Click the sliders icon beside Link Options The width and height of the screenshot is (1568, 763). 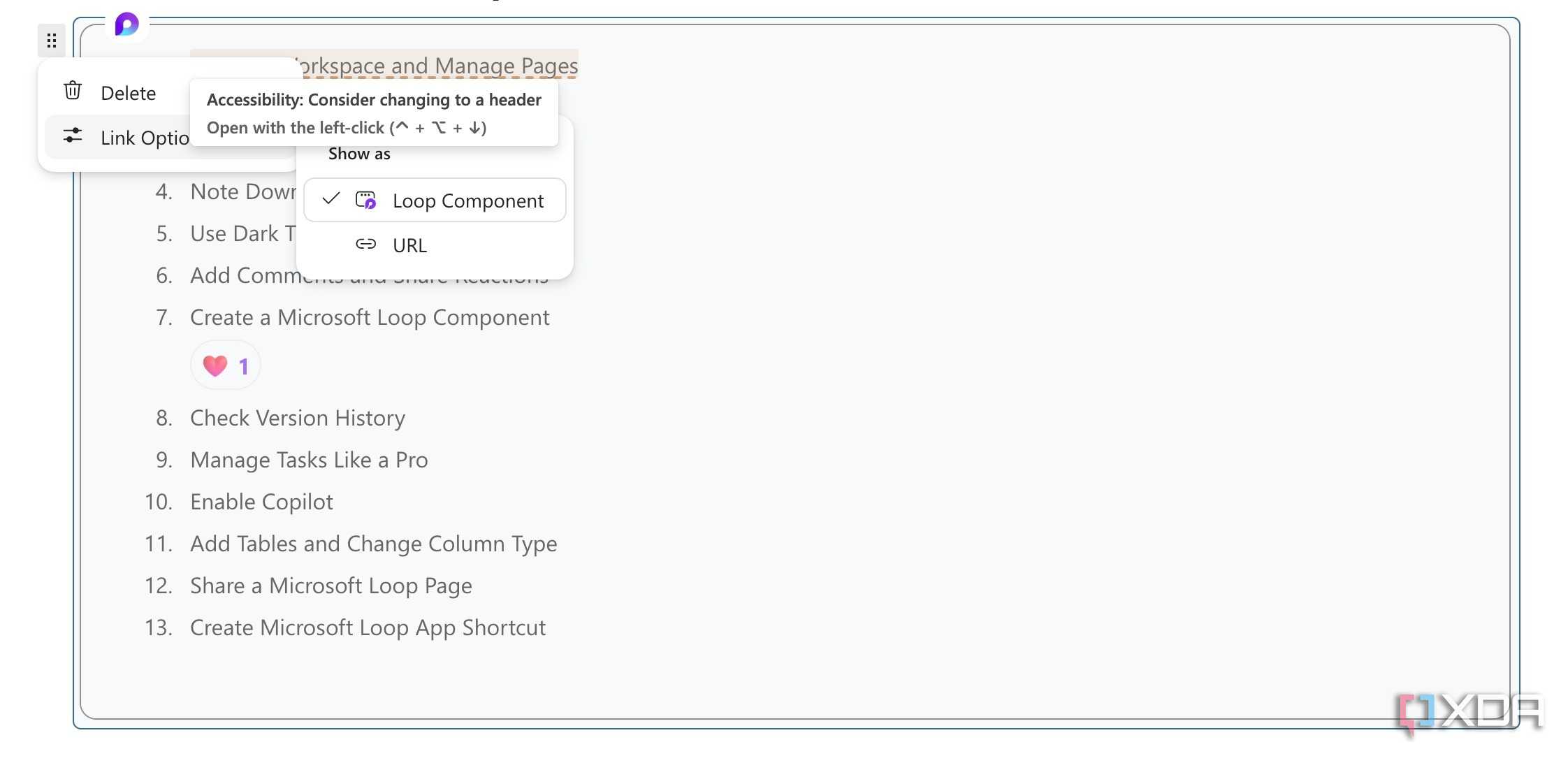pos(73,136)
